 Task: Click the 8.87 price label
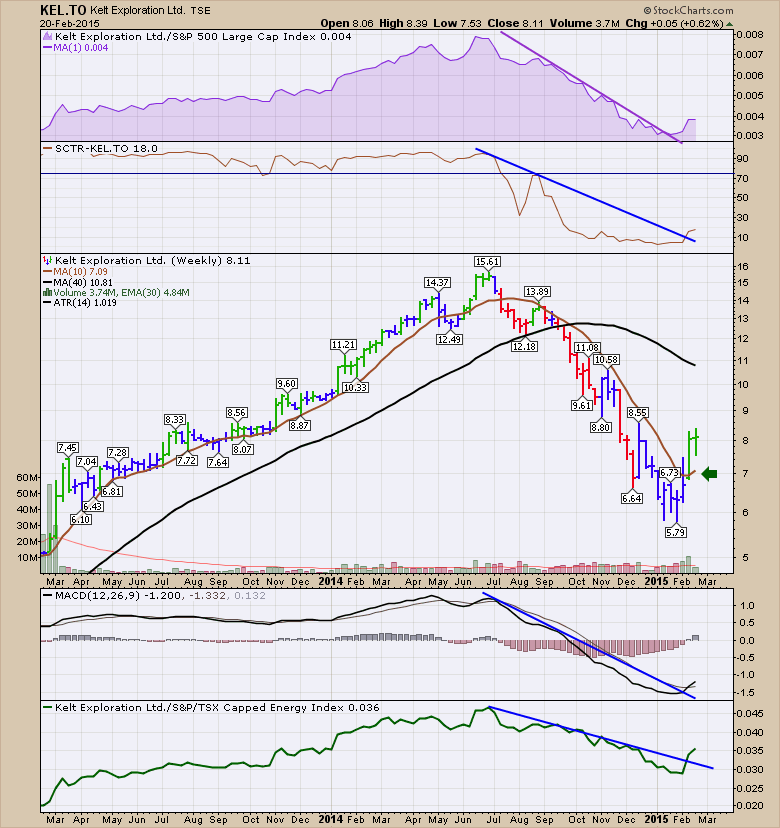(x=299, y=425)
